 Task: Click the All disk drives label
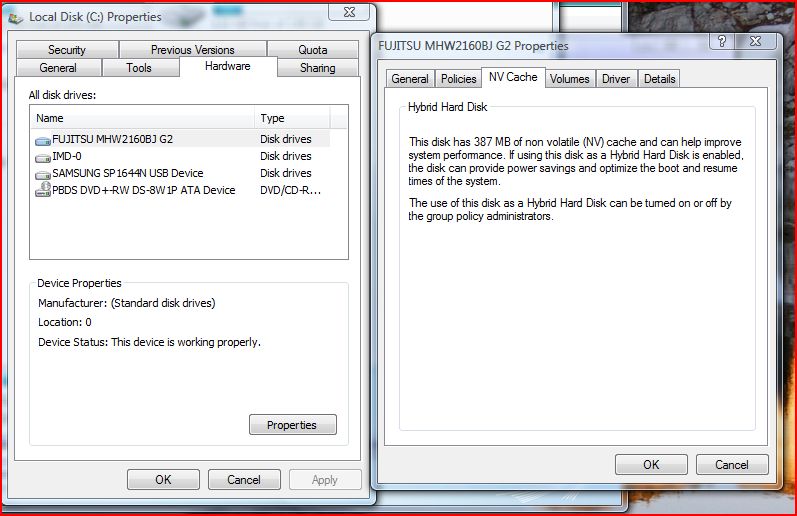pos(62,95)
